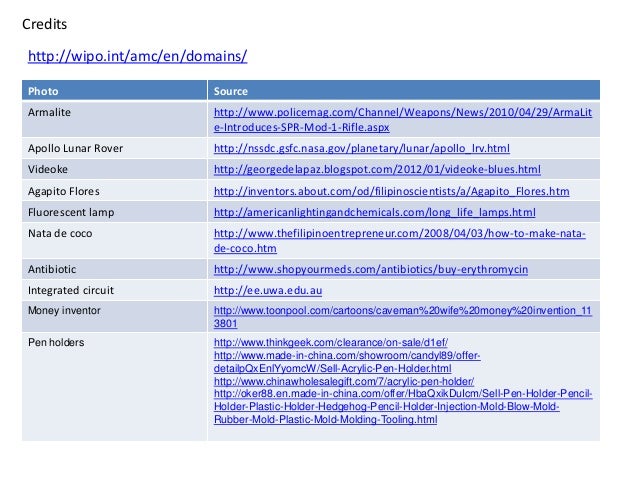Open the americanlightingandchemicals.com long_life_lamps link

[x=374, y=212]
